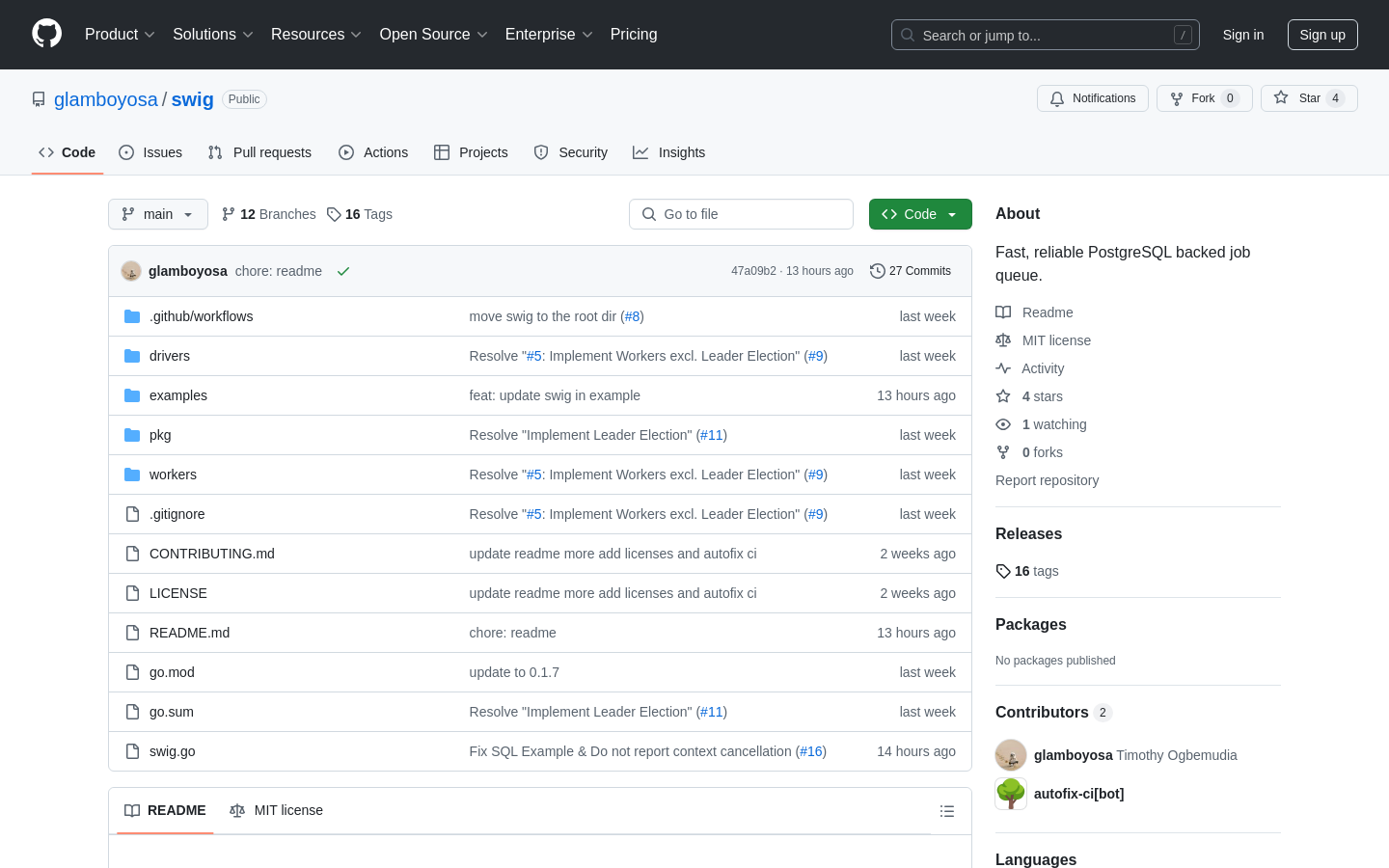Open the 16 tags link under Releases

coord(1027,571)
